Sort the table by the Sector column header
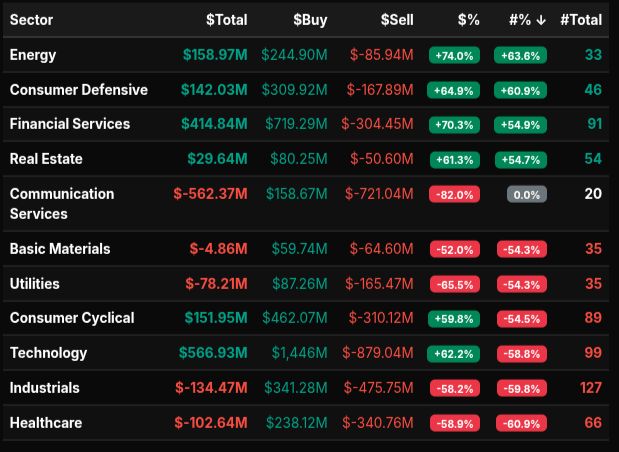The width and height of the screenshot is (619, 452). pyautogui.click(x=32, y=19)
